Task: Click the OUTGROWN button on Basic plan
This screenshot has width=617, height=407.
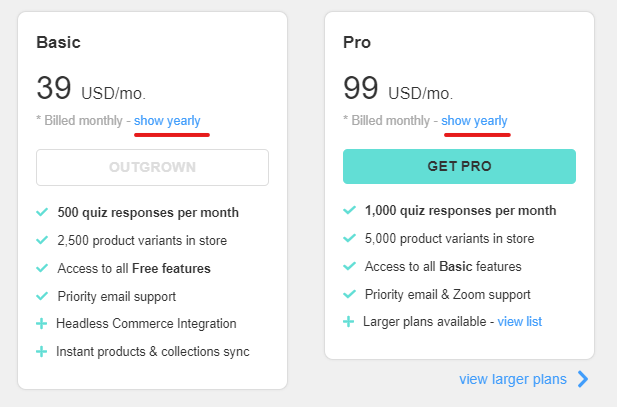Action: (152, 167)
